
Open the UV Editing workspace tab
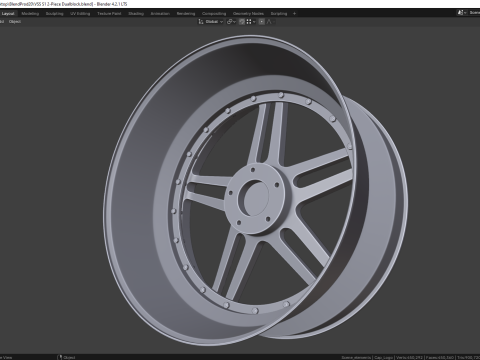click(80, 14)
